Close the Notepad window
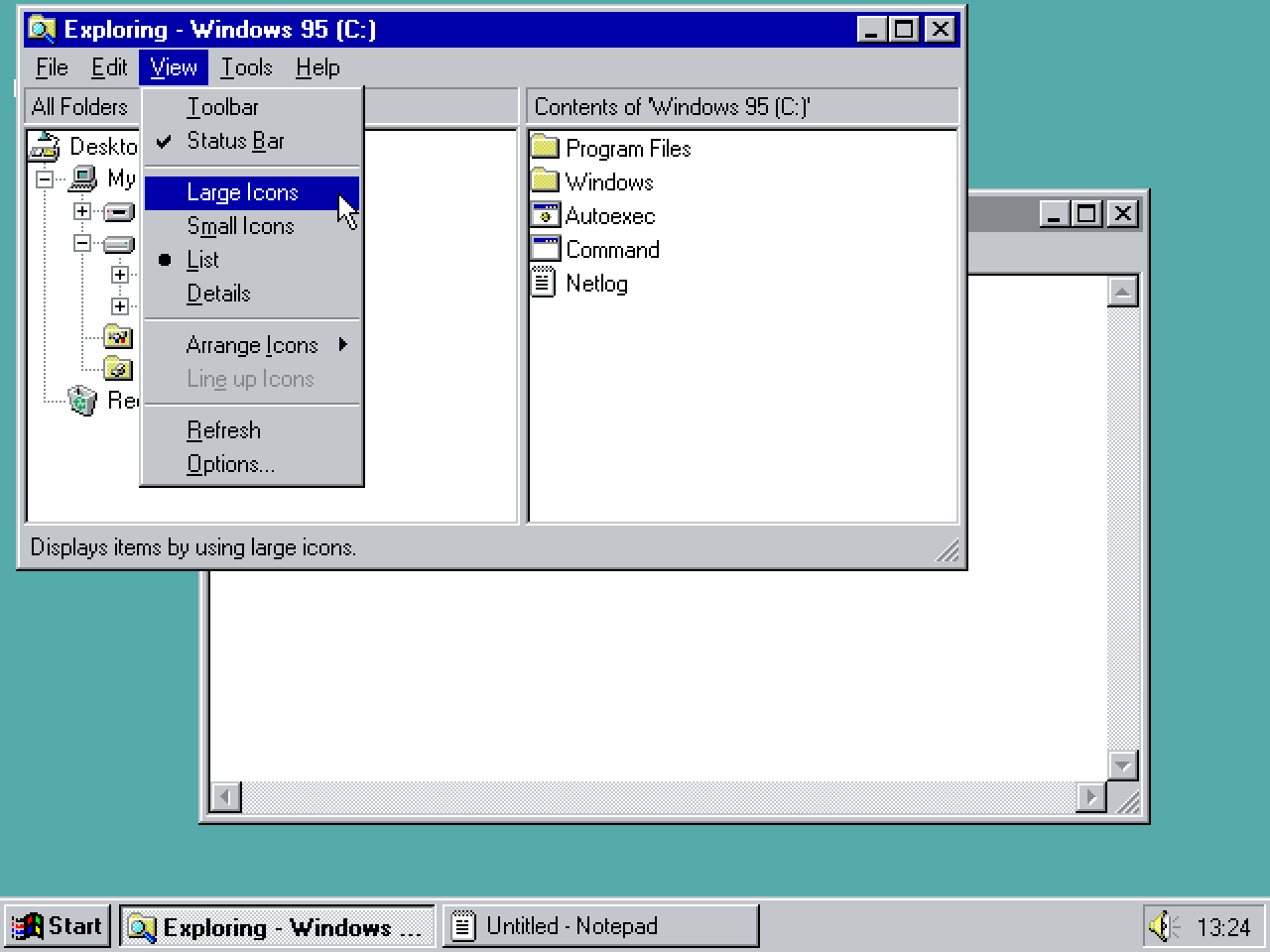Viewport: 1270px width, 952px height. 1122,213
